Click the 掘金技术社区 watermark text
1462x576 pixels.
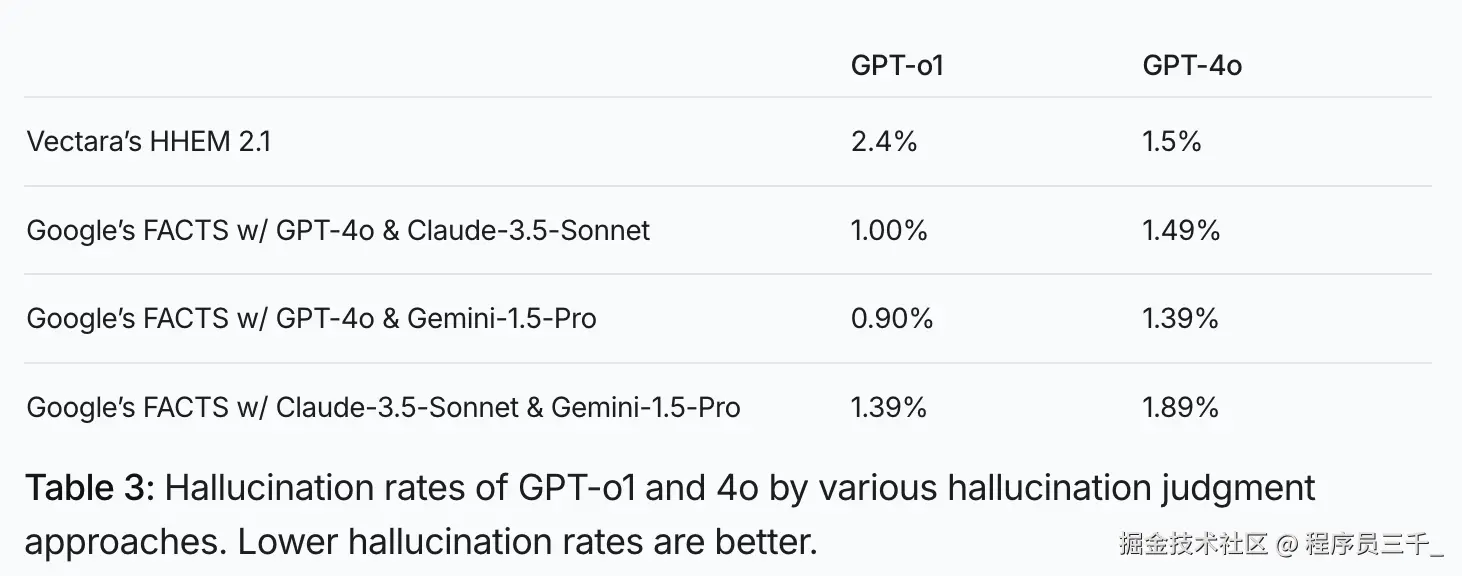tap(1194, 544)
